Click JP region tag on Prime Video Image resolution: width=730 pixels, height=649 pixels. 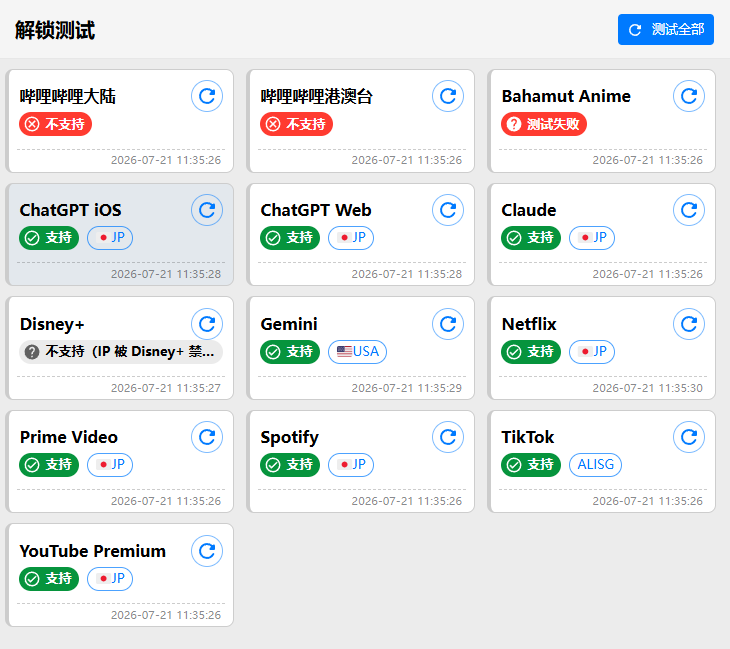point(110,465)
